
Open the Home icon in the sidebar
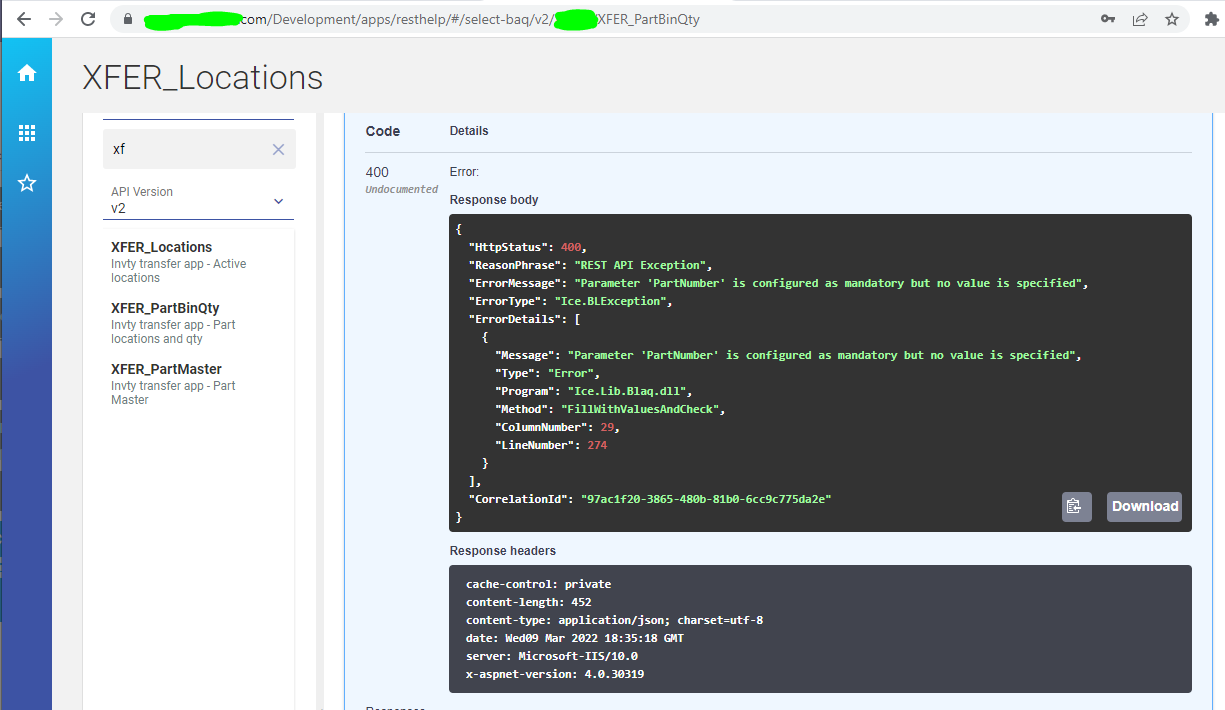(27, 73)
